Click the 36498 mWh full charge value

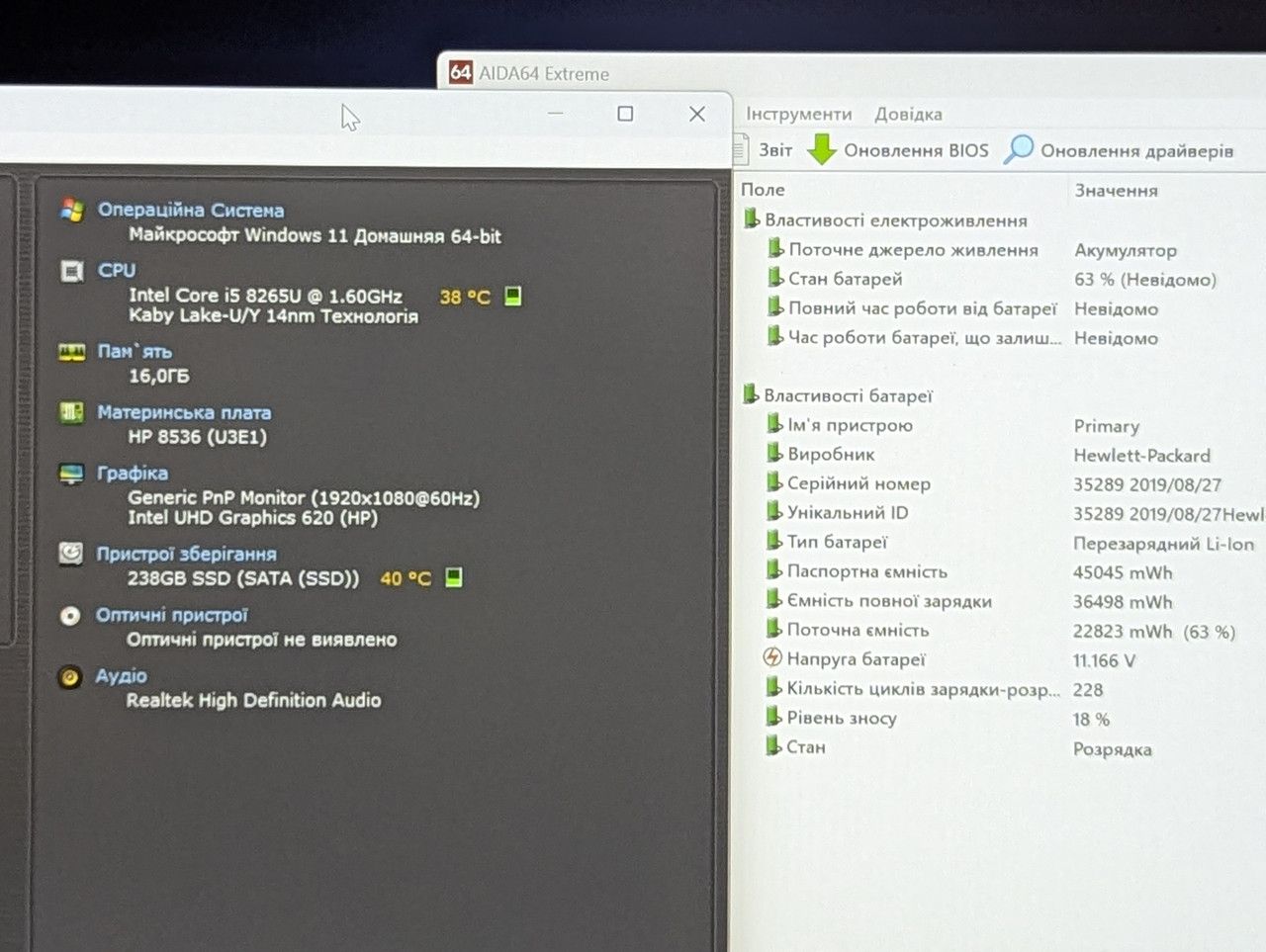[x=1123, y=601]
